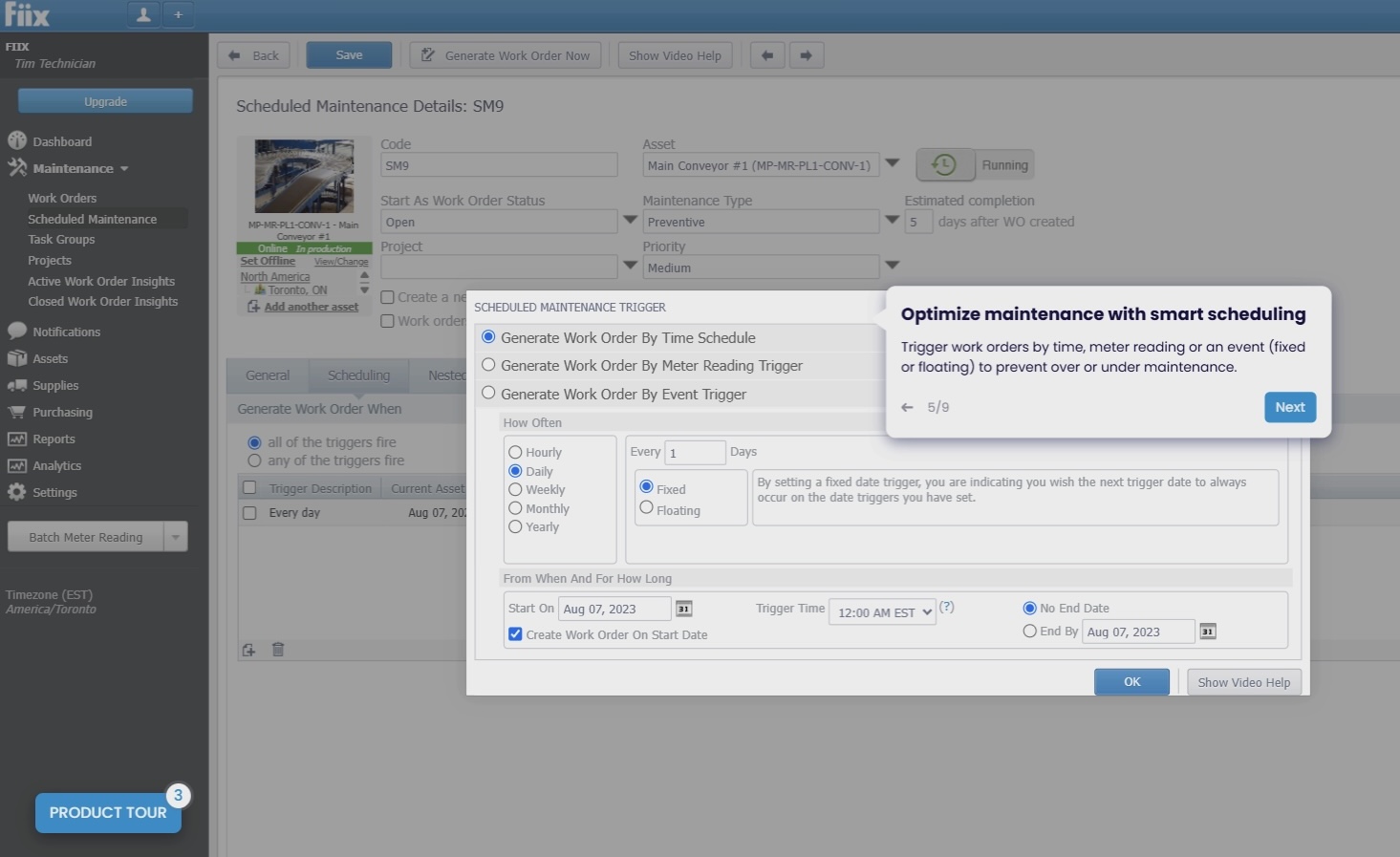Open the Trigger Time dropdown
The image size is (1400, 857).
(x=881, y=611)
